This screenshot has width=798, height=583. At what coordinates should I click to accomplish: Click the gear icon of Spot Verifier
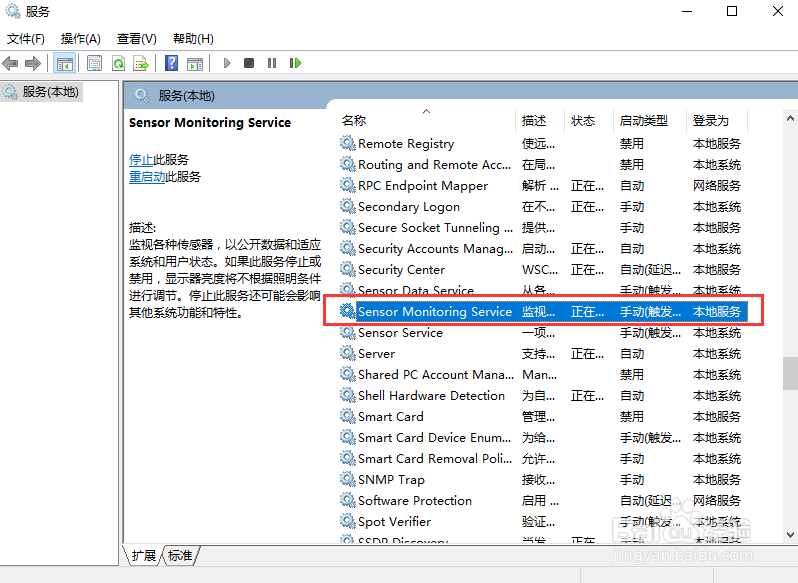pos(348,521)
